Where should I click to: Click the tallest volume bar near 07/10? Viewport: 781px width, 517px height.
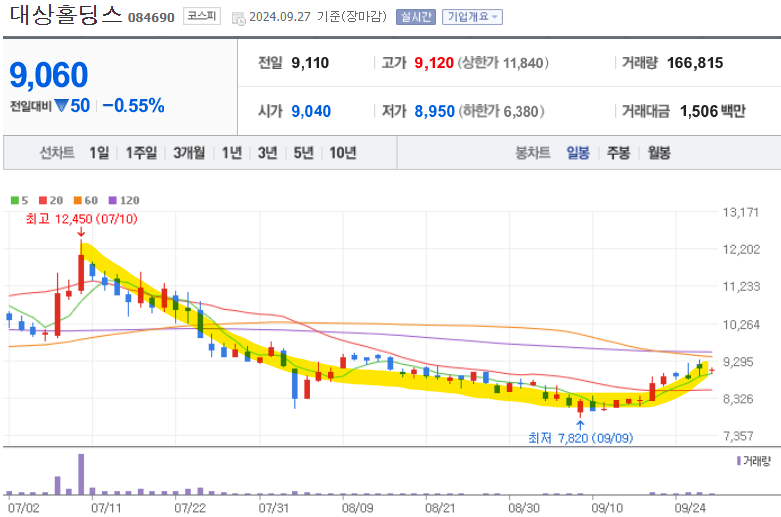coord(81,474)
